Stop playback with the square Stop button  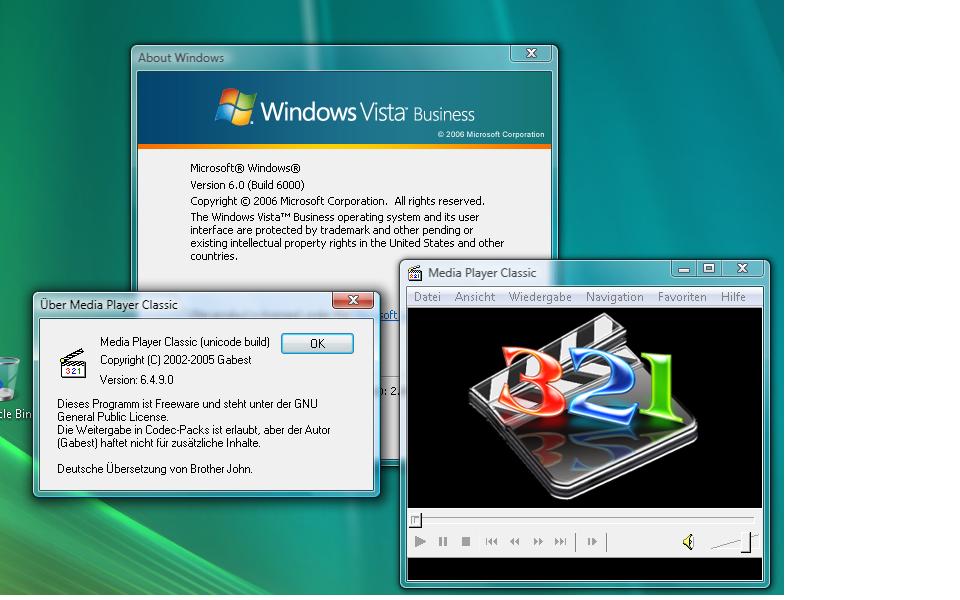pos(466,542)
